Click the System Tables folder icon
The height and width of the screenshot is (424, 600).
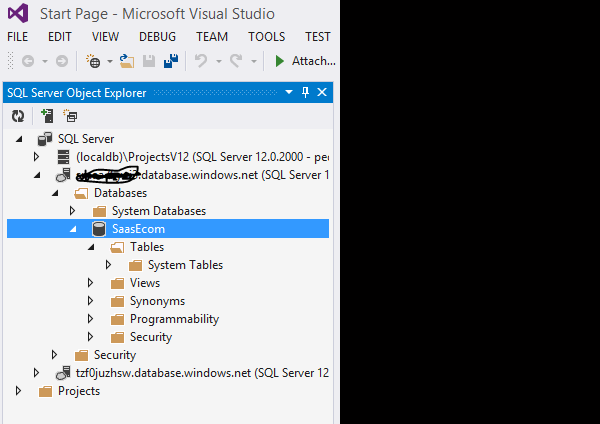point(135,265)
